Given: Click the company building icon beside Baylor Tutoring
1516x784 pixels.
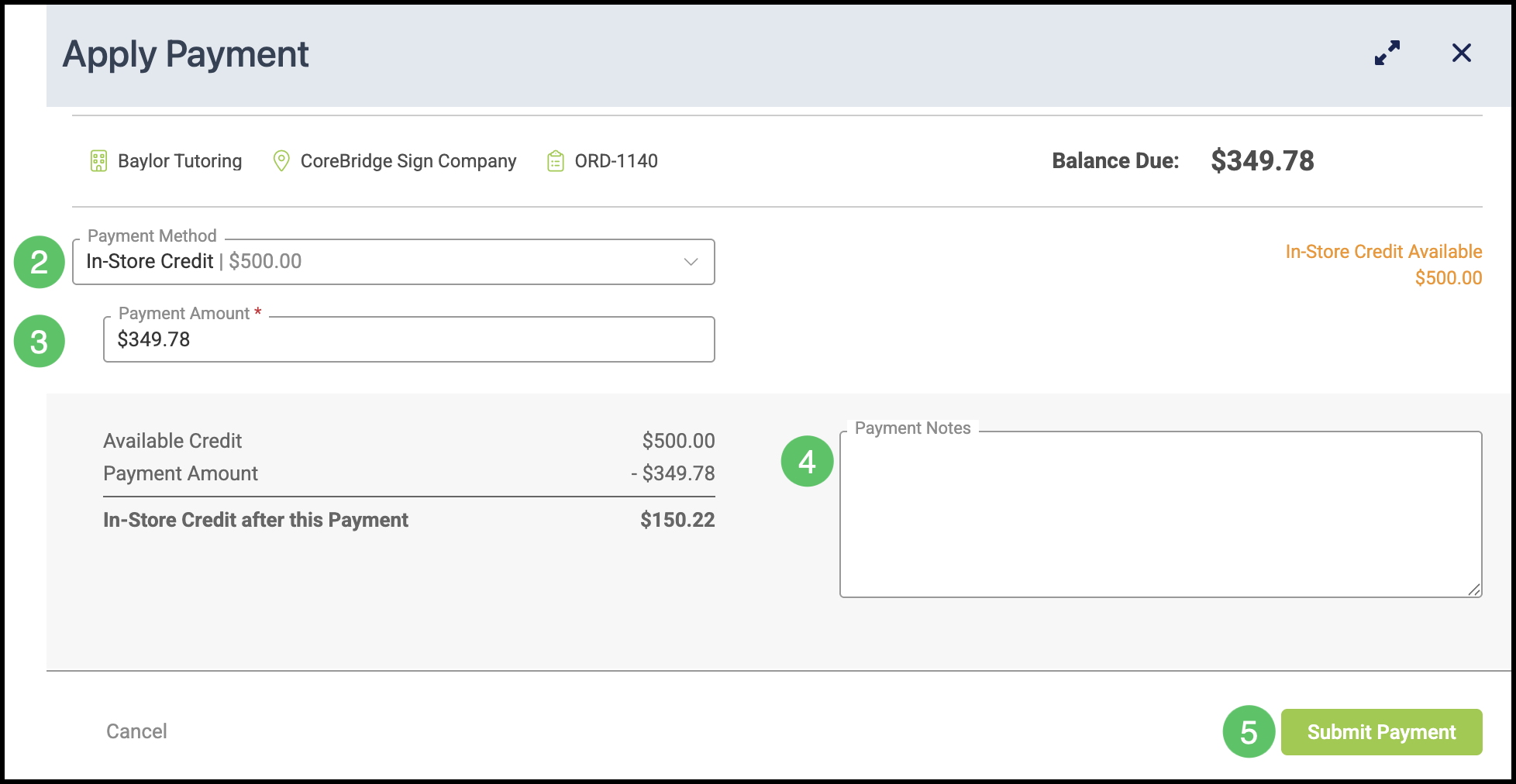Looking at the screenshot, I should tap(98, 161).
